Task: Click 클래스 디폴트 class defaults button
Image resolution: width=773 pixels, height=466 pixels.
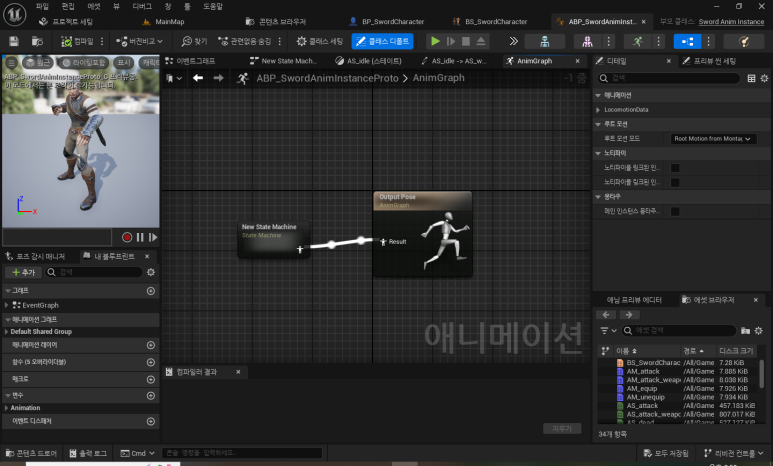Action: click(383, 41)
